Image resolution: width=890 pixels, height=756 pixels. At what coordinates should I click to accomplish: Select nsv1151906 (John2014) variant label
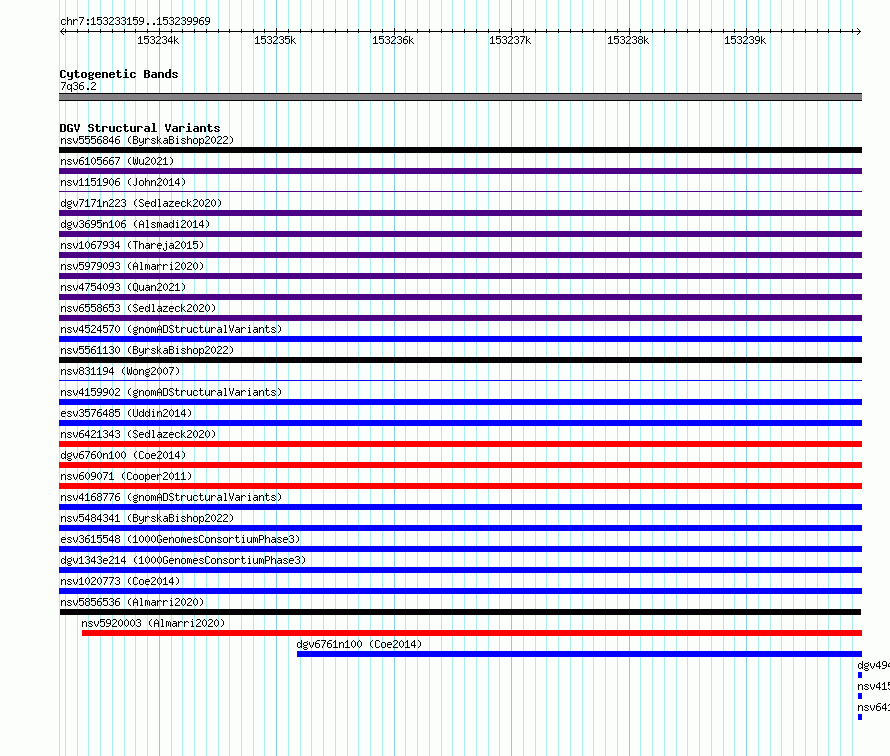point(123,182)
